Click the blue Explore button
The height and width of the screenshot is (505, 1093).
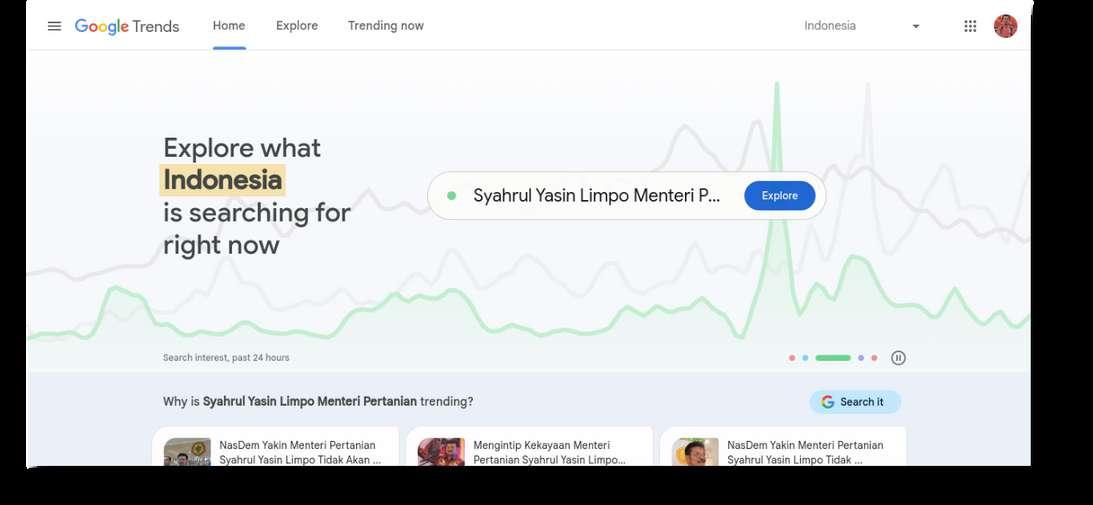(779, 196)
